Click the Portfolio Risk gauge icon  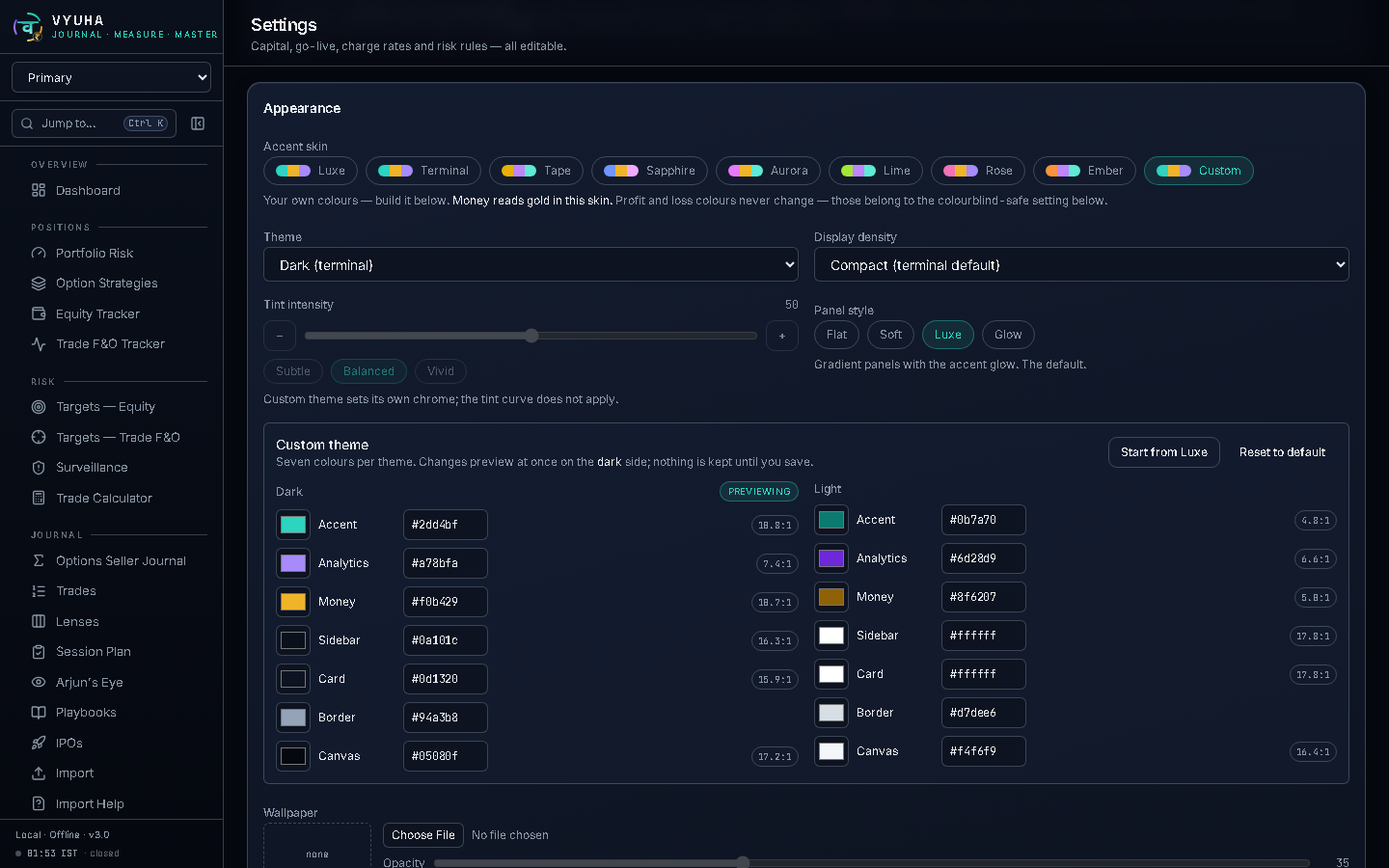pyautogui.click(x=39, y=254)
